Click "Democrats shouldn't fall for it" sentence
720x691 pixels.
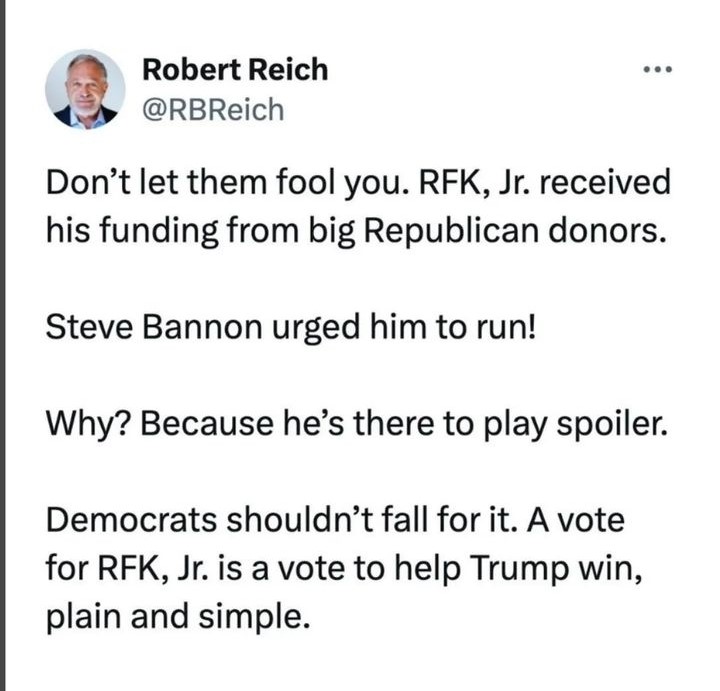pos(283,520)
